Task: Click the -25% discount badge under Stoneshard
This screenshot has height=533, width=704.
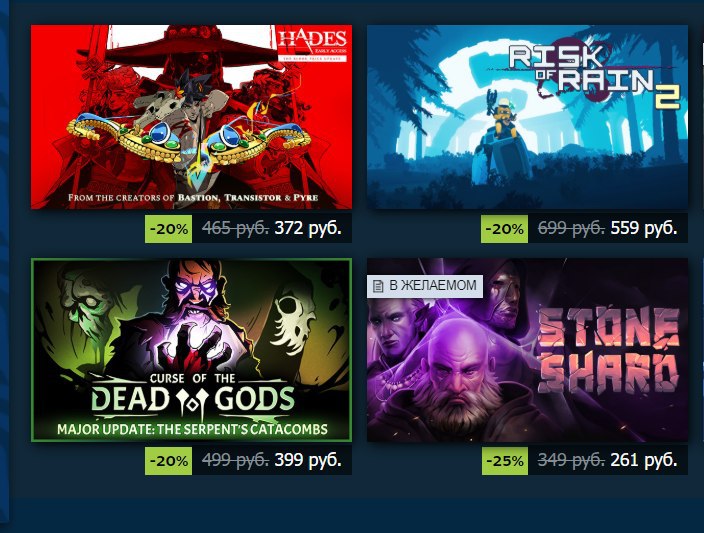Action: pos(505,461)
